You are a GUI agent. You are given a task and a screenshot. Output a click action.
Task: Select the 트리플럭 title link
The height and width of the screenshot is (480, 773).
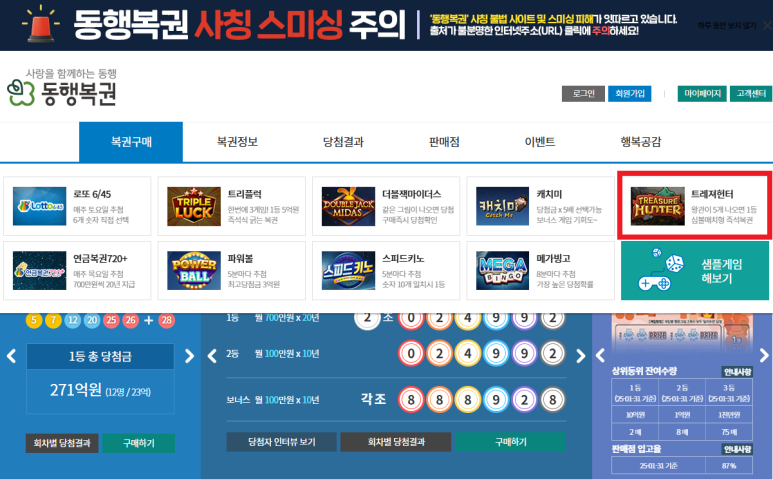point(245,194)
